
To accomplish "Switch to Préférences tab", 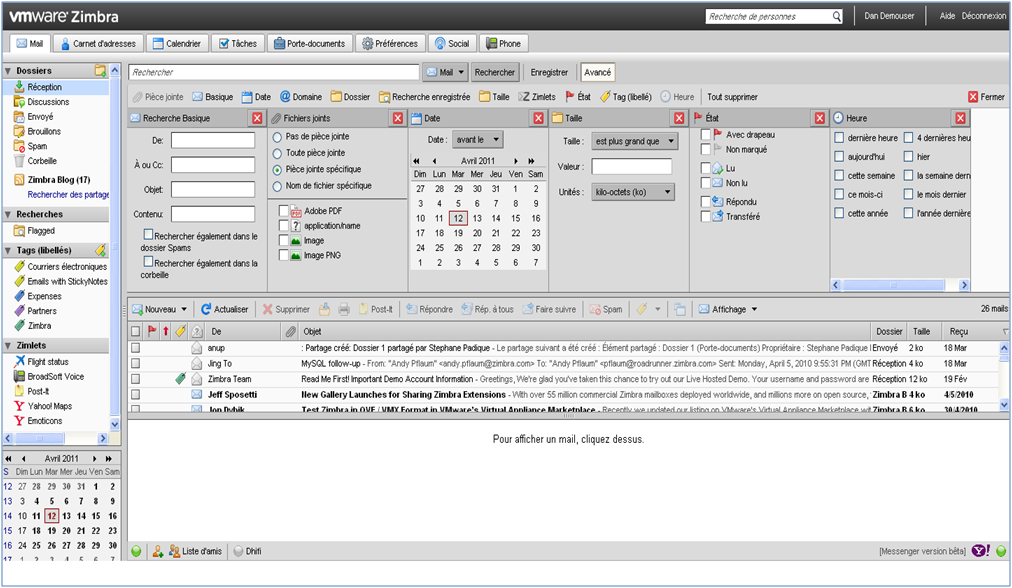I will click(390, 44).
